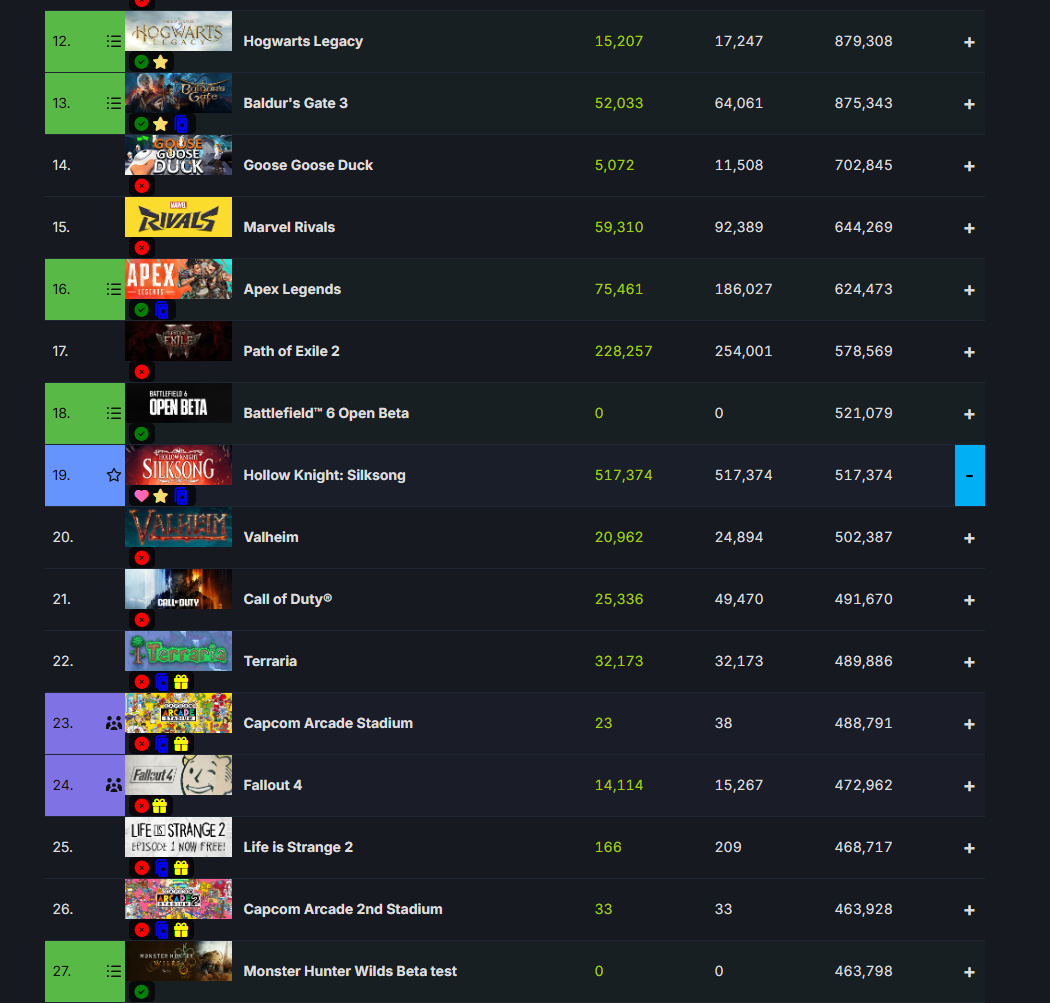The image size is (1050, 1003).
Task: Click red X badge under Marvel Rivals thumbnail
Action: 141,248
